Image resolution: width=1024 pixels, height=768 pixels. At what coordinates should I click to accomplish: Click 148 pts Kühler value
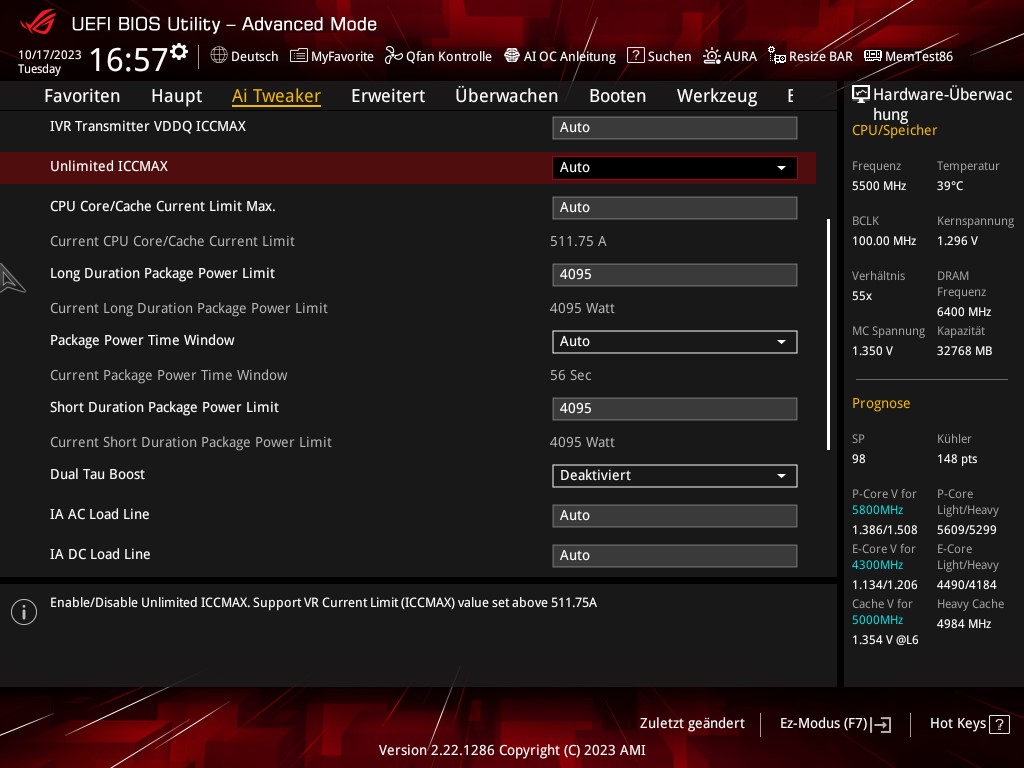pyautogui.click(x=957, y=459)
